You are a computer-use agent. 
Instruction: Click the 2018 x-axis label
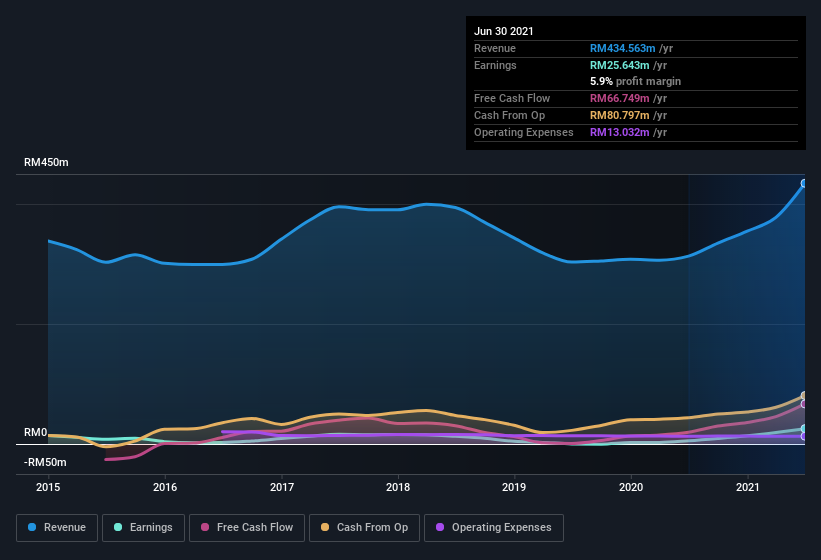[x=398, y=487]
